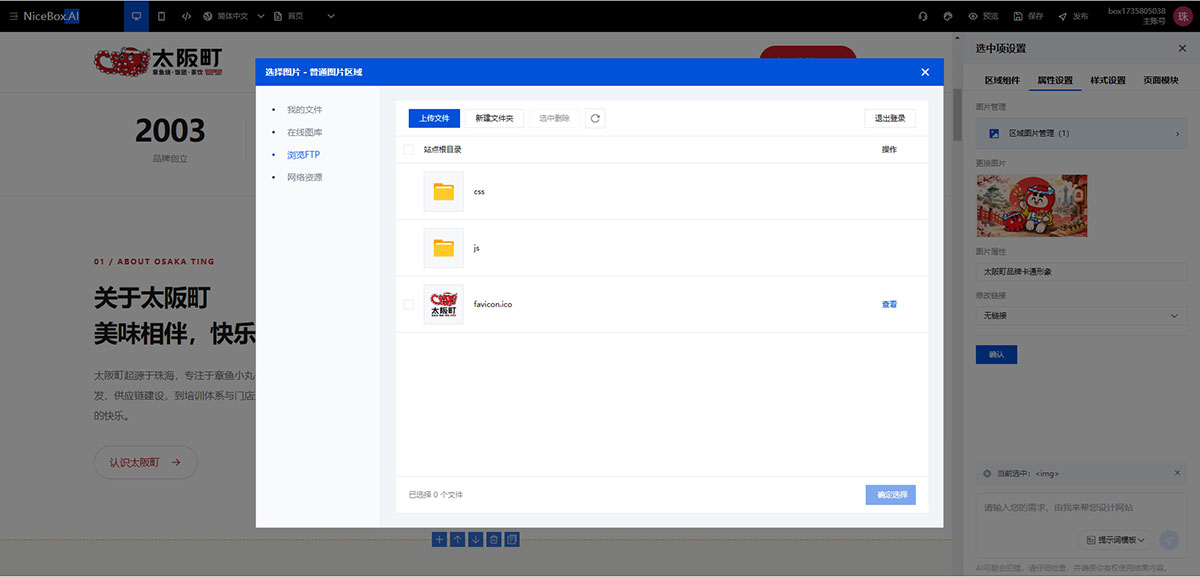Delete the block with trash icon

(x=494, y=539)
